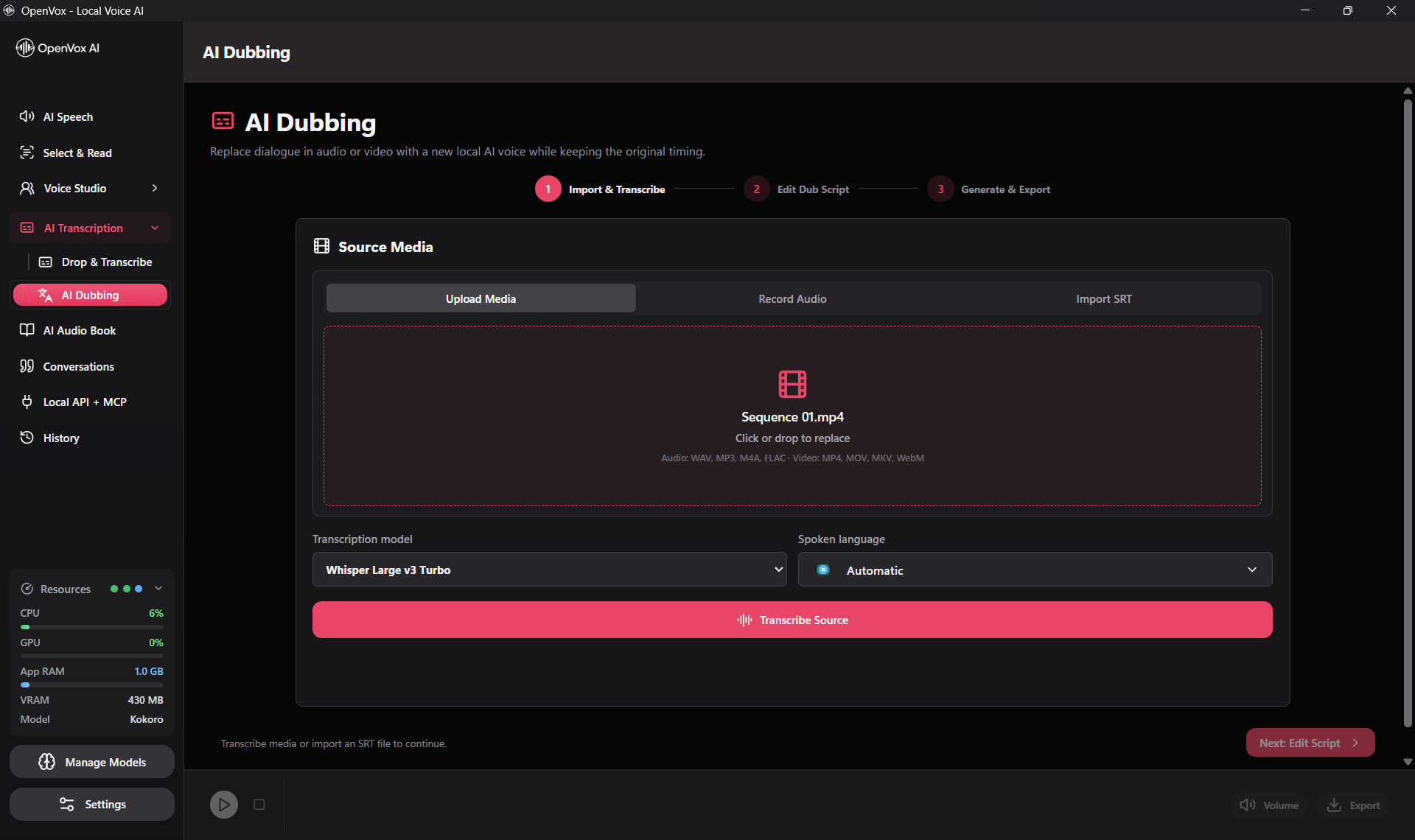Switch to the Upload Media tab

481,298
